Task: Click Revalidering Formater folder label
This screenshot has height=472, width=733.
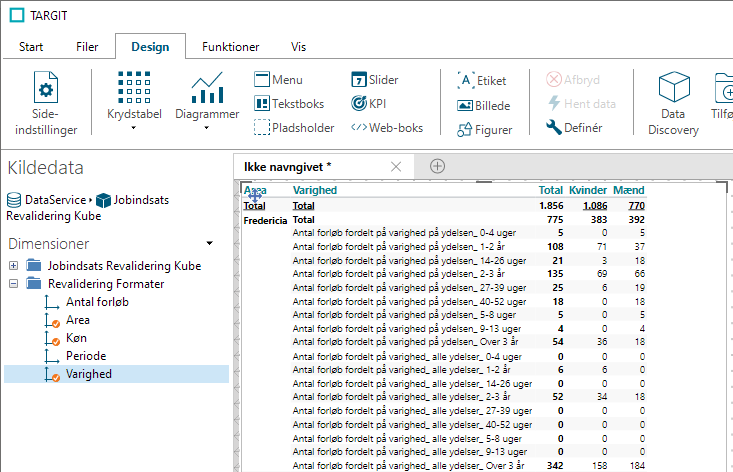Action: pyautogui.click(x=106, y=284)
